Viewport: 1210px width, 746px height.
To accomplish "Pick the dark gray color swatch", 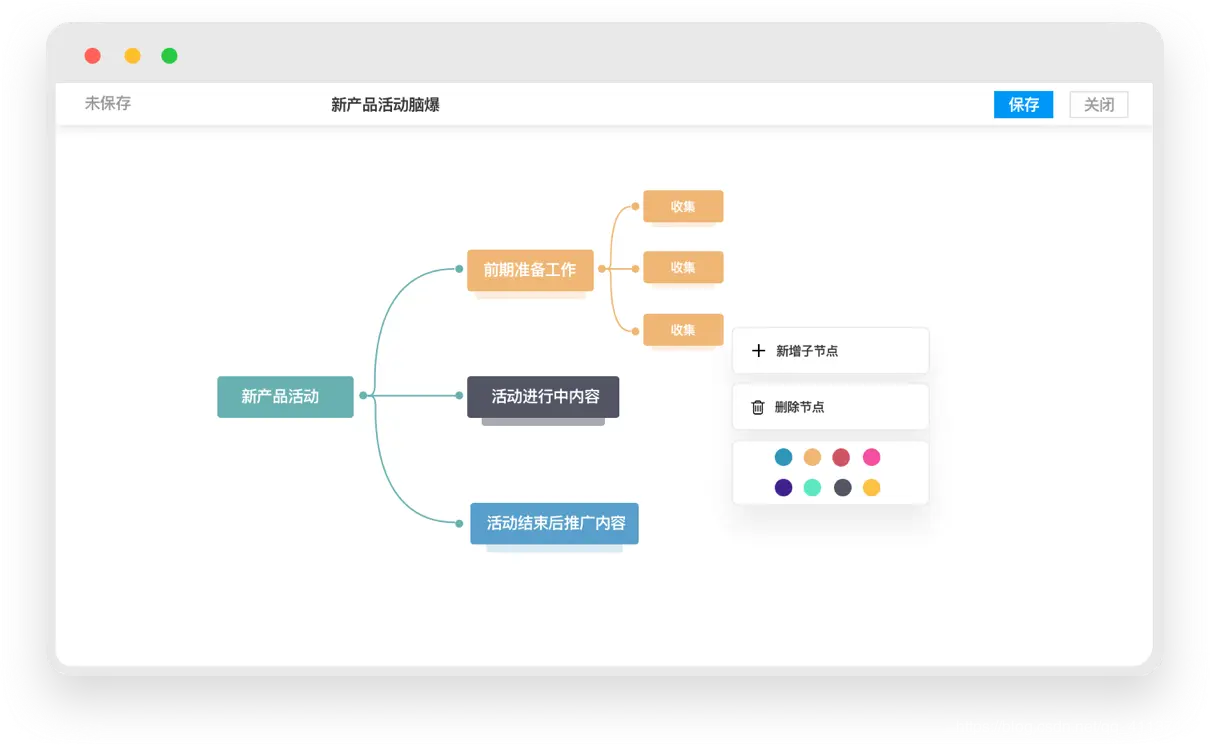I will tap(842, 488).
